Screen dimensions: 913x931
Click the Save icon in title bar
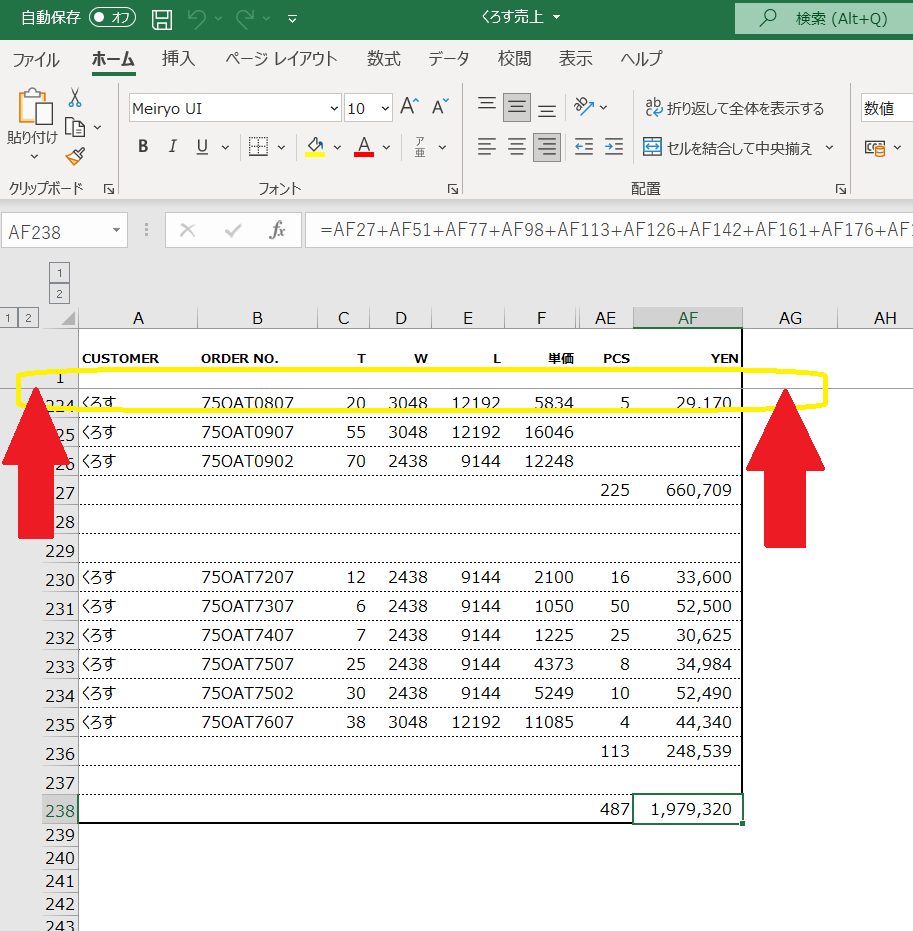(x=161, y=19)
